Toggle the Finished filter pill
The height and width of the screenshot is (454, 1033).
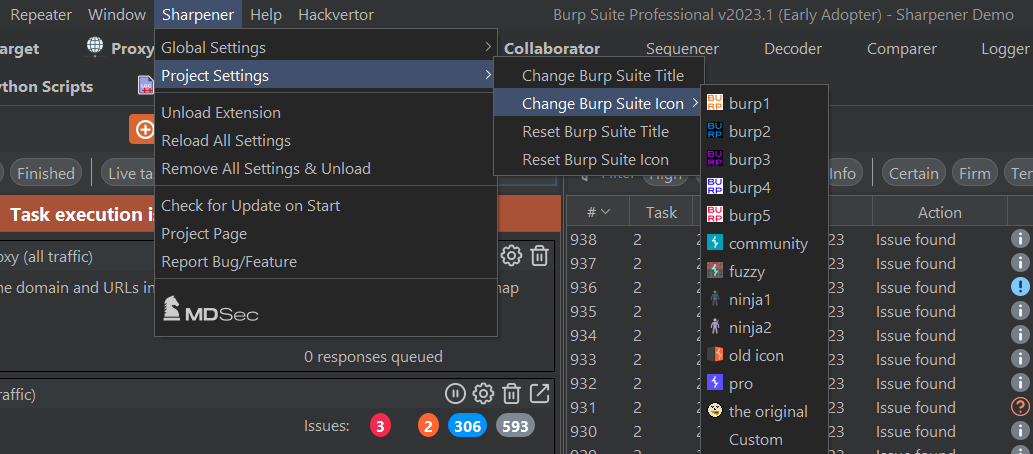tap(45, 173)
